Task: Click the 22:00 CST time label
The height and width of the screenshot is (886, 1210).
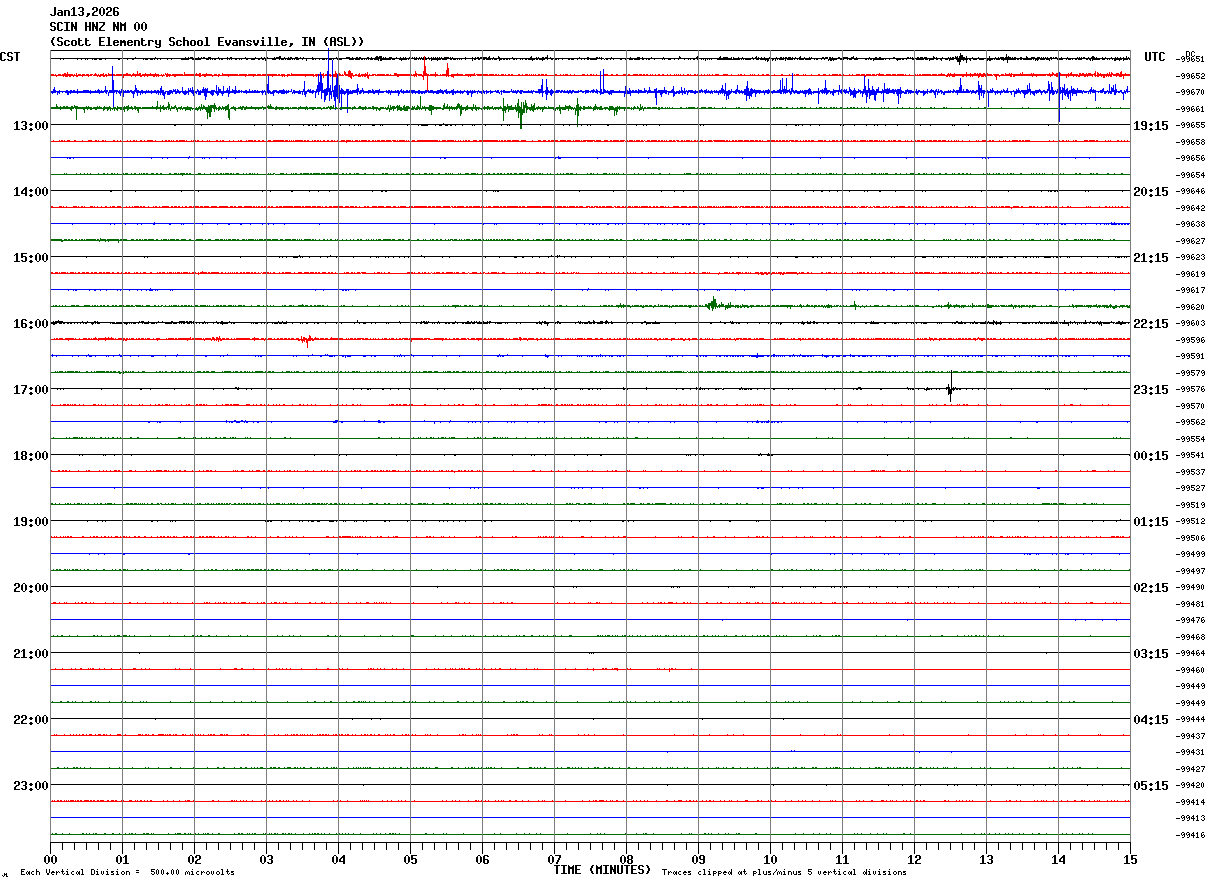Action: (x=31, y=720)
